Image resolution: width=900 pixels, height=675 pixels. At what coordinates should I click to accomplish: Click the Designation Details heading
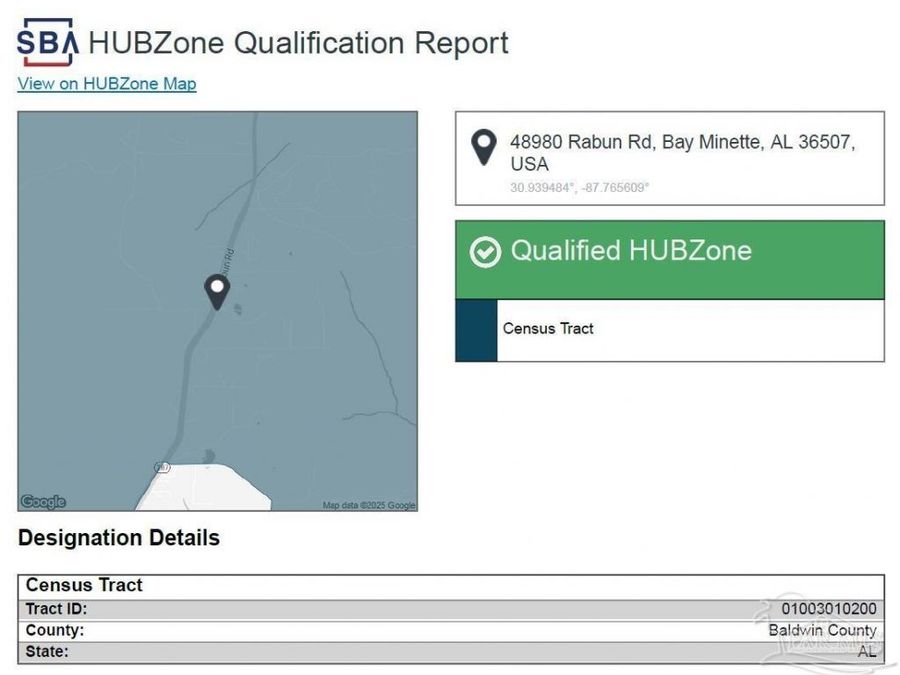[x=119, y=538]
